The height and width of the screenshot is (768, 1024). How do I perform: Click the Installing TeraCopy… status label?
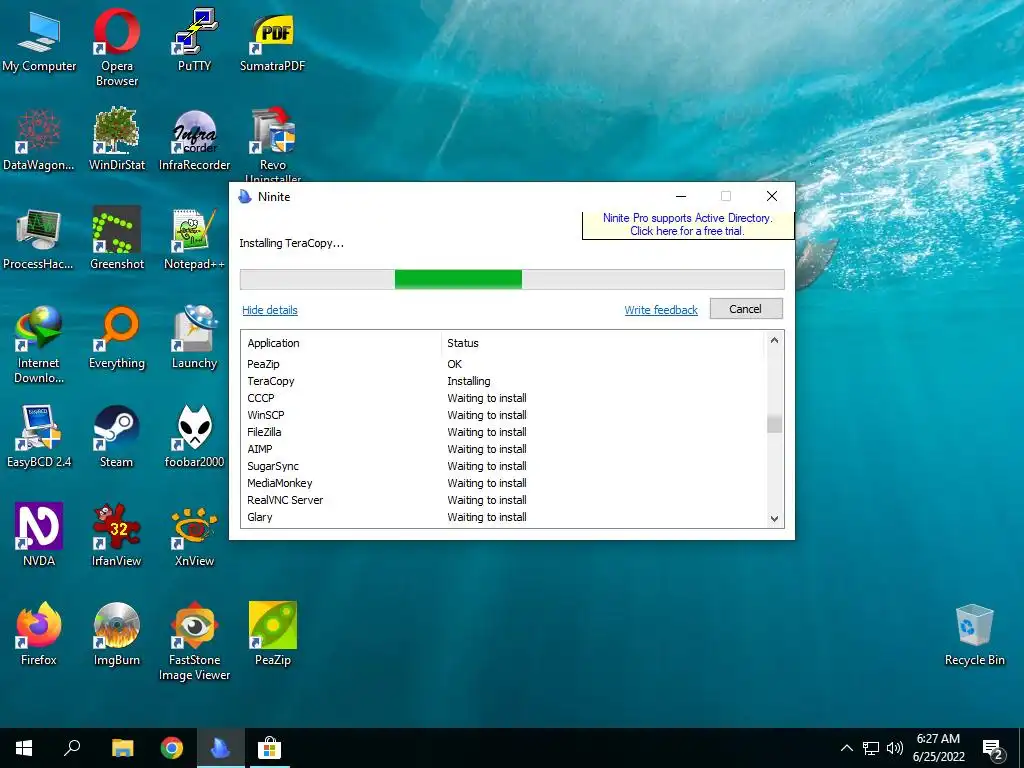[x=291, y=243]
